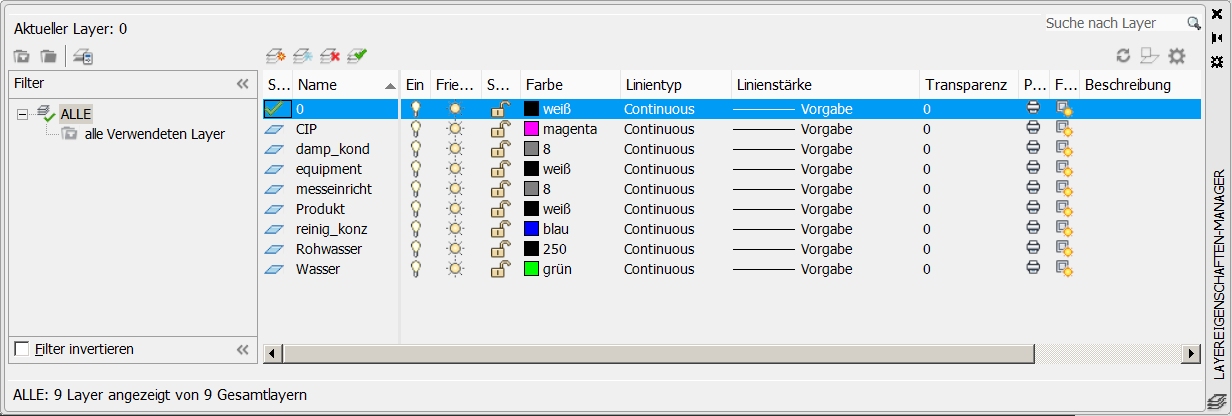This screenshot has width=1232, height=416.
Task: Click the New Property Filter icon
Action: (22, 56)
